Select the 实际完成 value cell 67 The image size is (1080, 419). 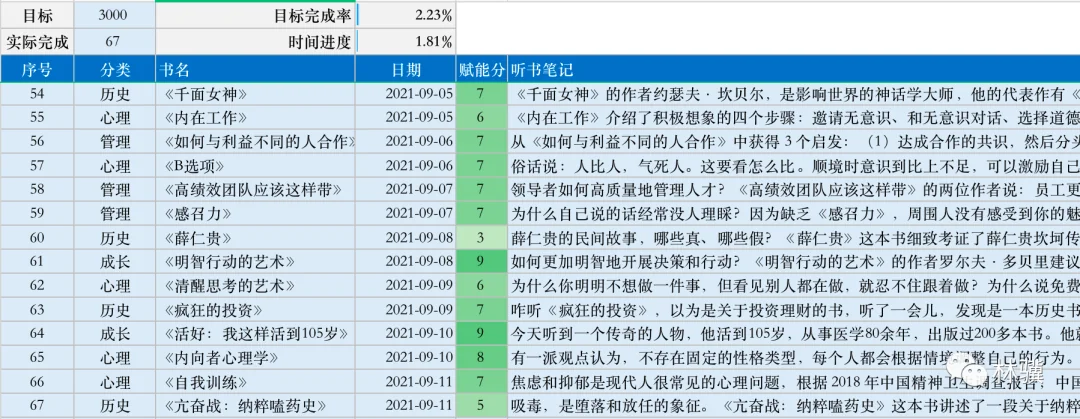(114, 42)
